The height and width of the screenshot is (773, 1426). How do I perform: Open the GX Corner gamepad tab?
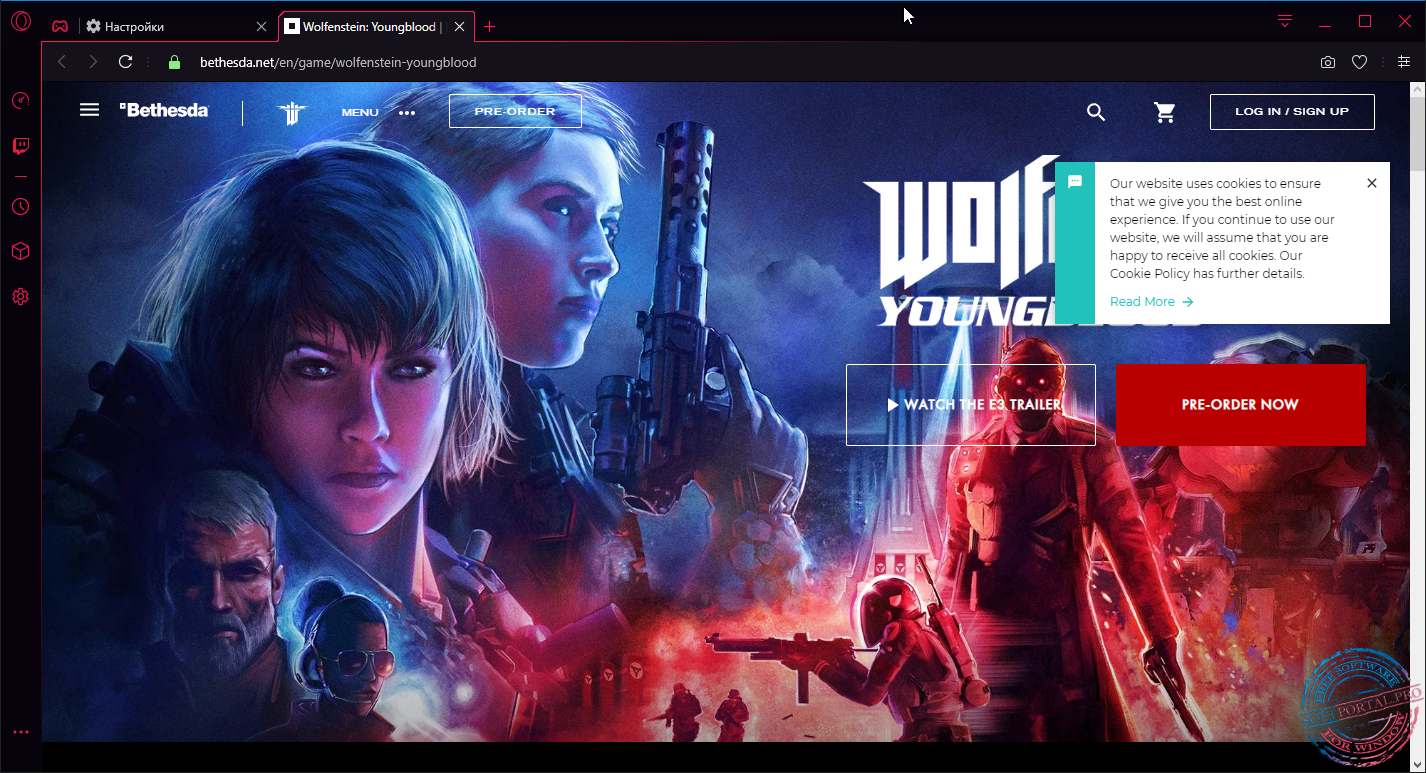(x=60, y=27)
